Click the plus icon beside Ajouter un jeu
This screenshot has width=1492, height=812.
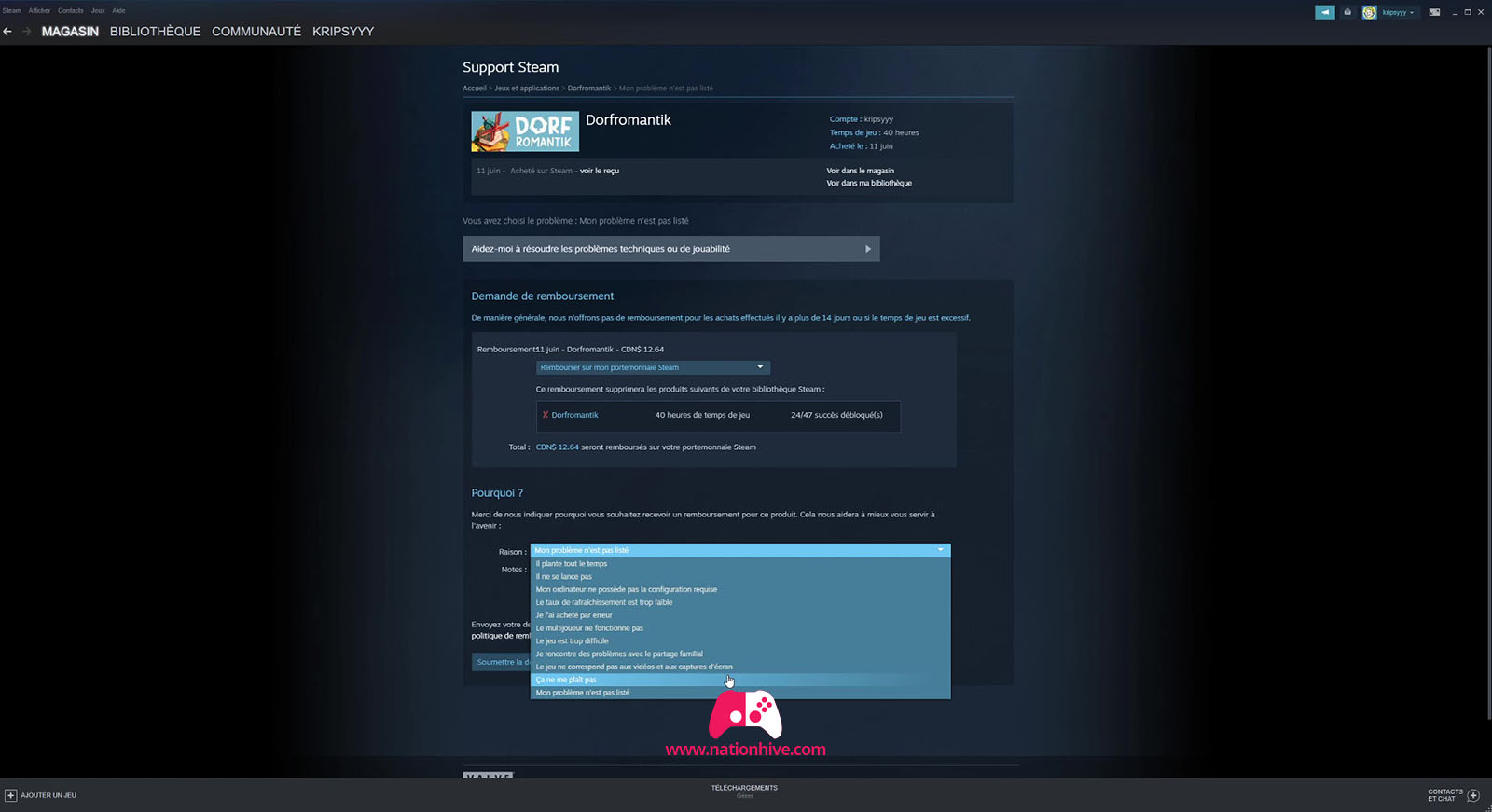point(10,795)
